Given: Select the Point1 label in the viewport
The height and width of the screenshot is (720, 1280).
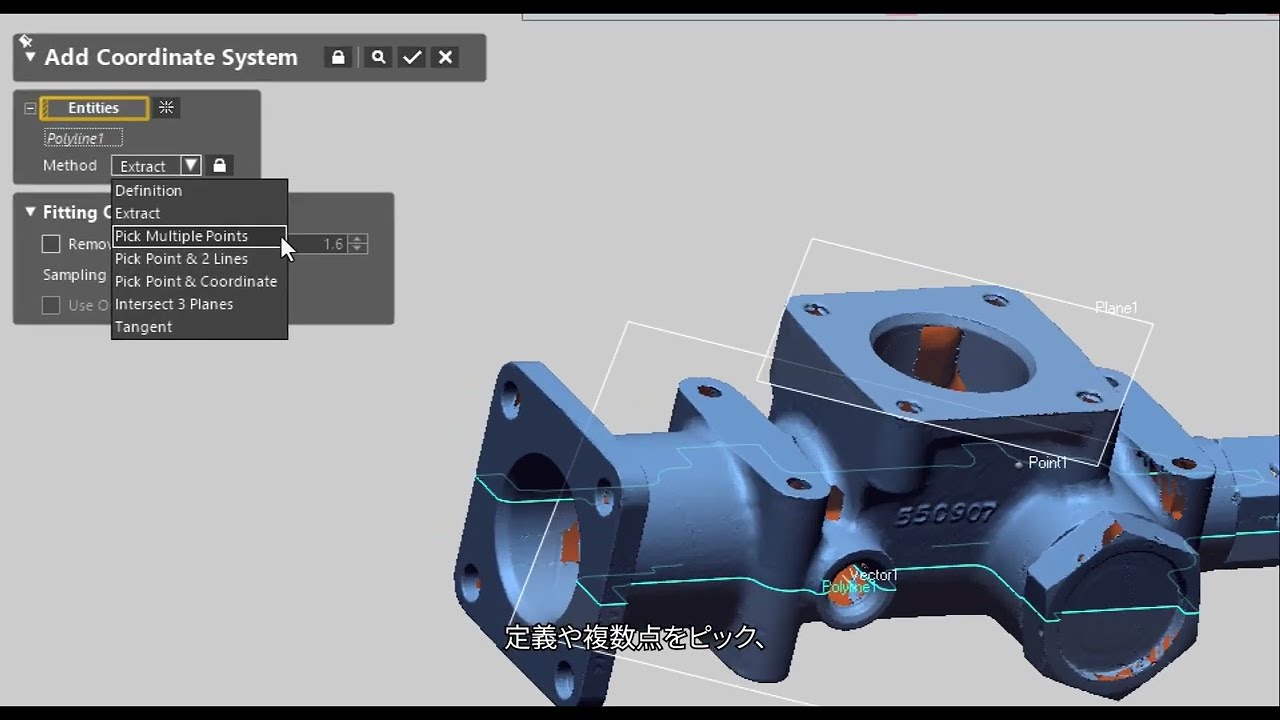Looking at the screenshot, I should pos(1047,463).
